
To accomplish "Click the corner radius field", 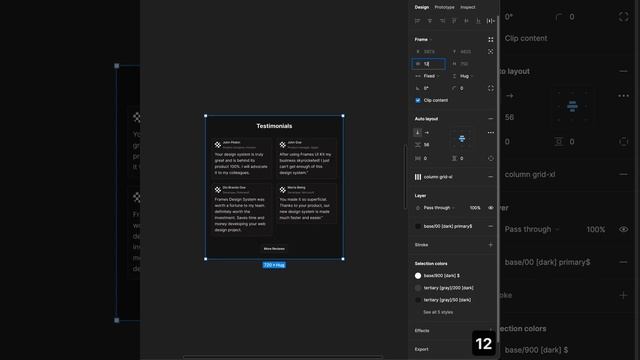I will pyautogui.click(x=465, y=89).
